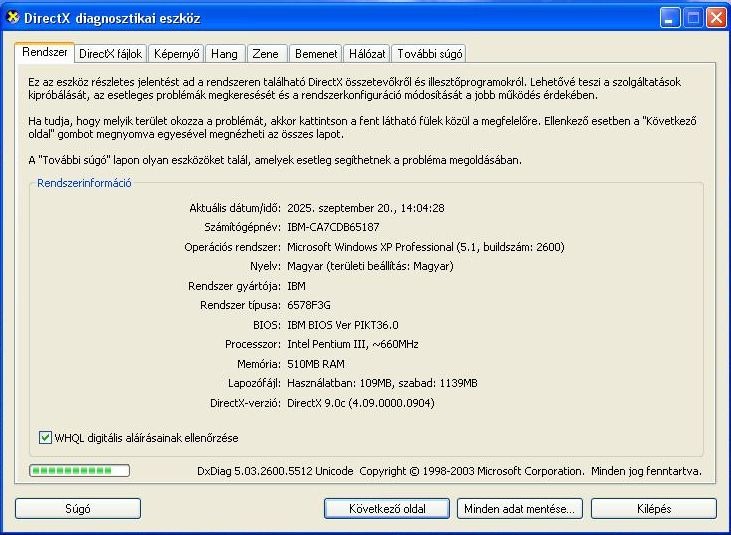
Task: Click the Rendszer gyártója label
Action: [234, 286]
